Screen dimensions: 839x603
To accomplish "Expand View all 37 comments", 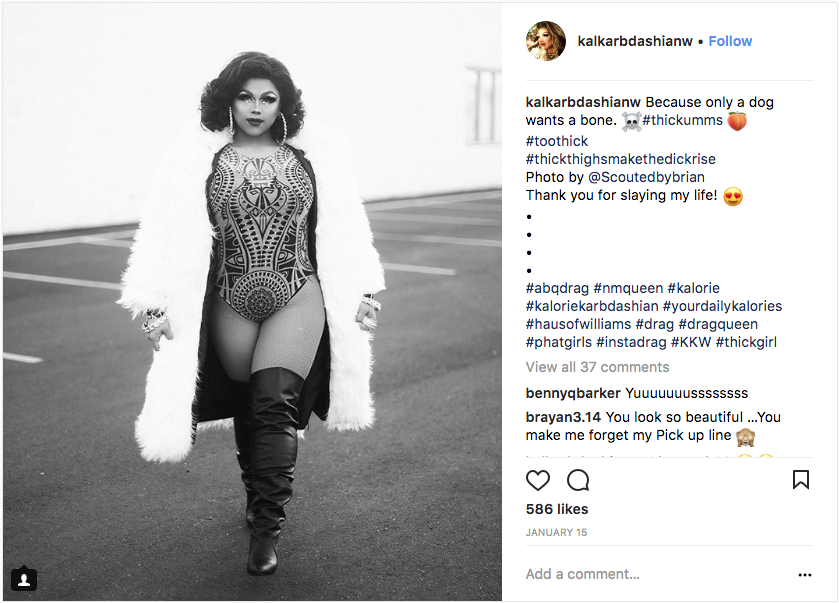I will 597,367.
